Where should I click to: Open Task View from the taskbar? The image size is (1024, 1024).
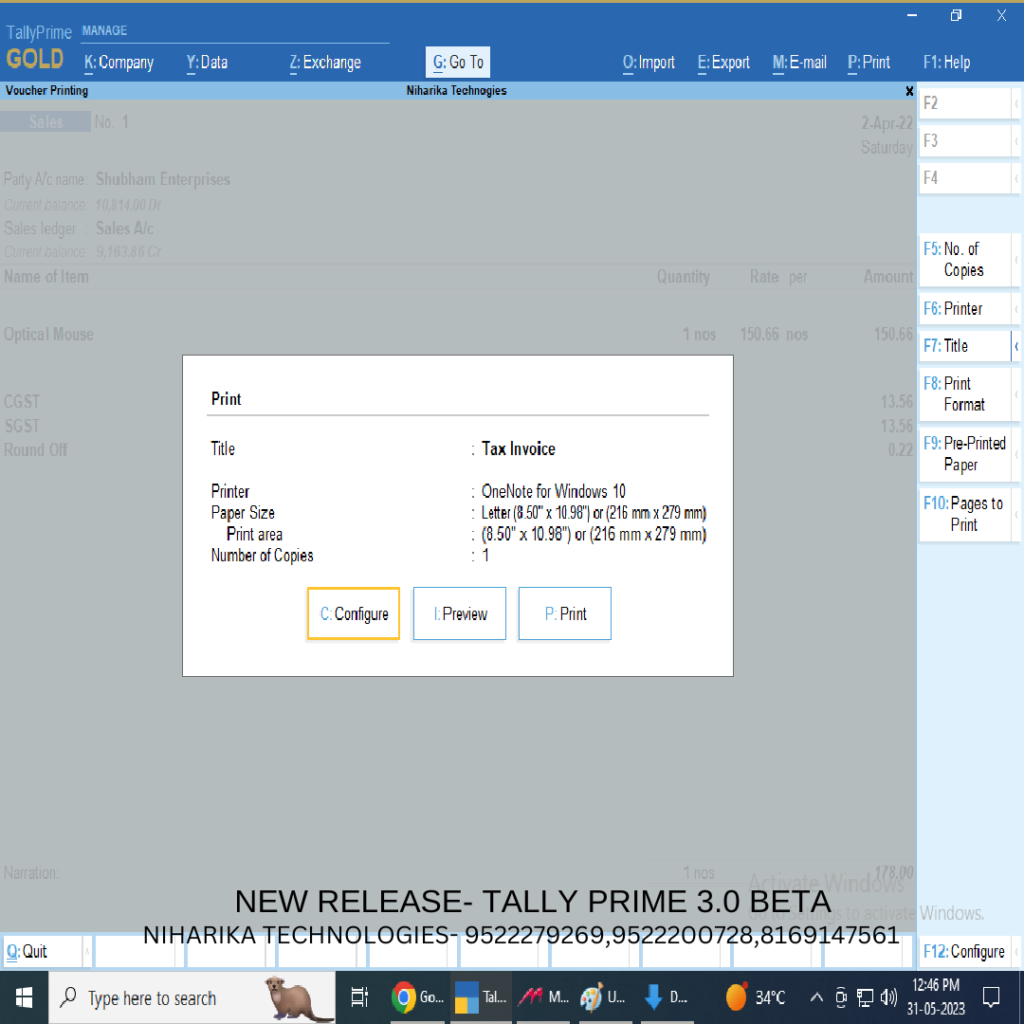click(x=359, y=998)
